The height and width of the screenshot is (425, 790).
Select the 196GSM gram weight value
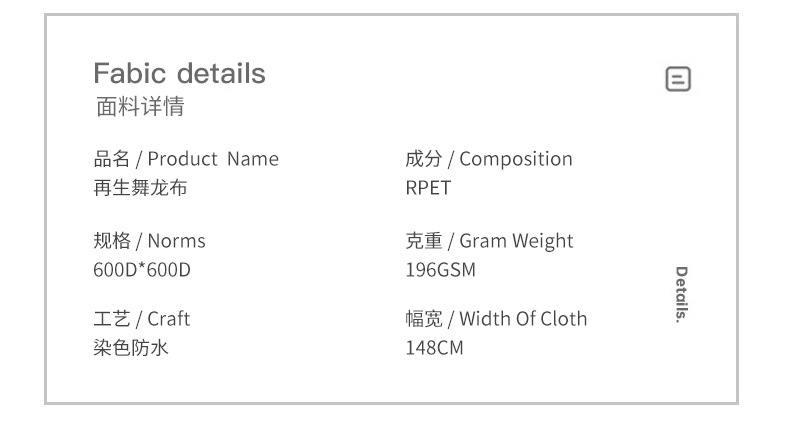(x=440, y=269)
